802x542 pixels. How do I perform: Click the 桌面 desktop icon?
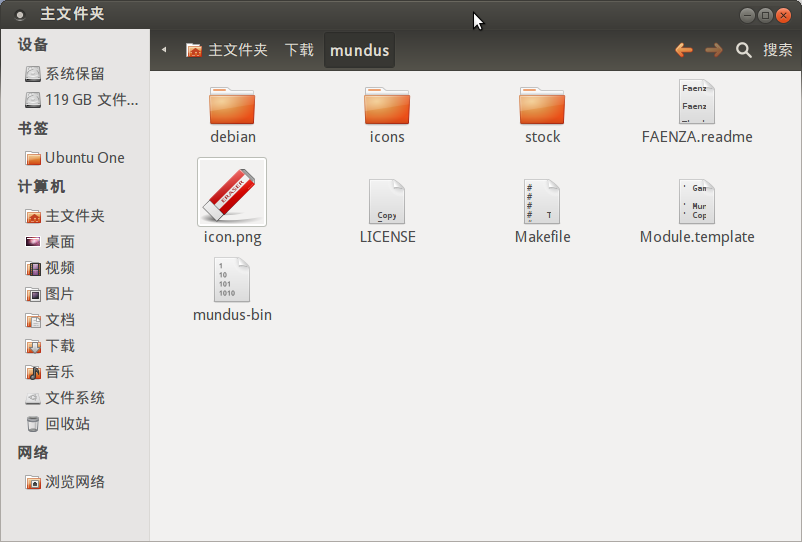point(33,241)
